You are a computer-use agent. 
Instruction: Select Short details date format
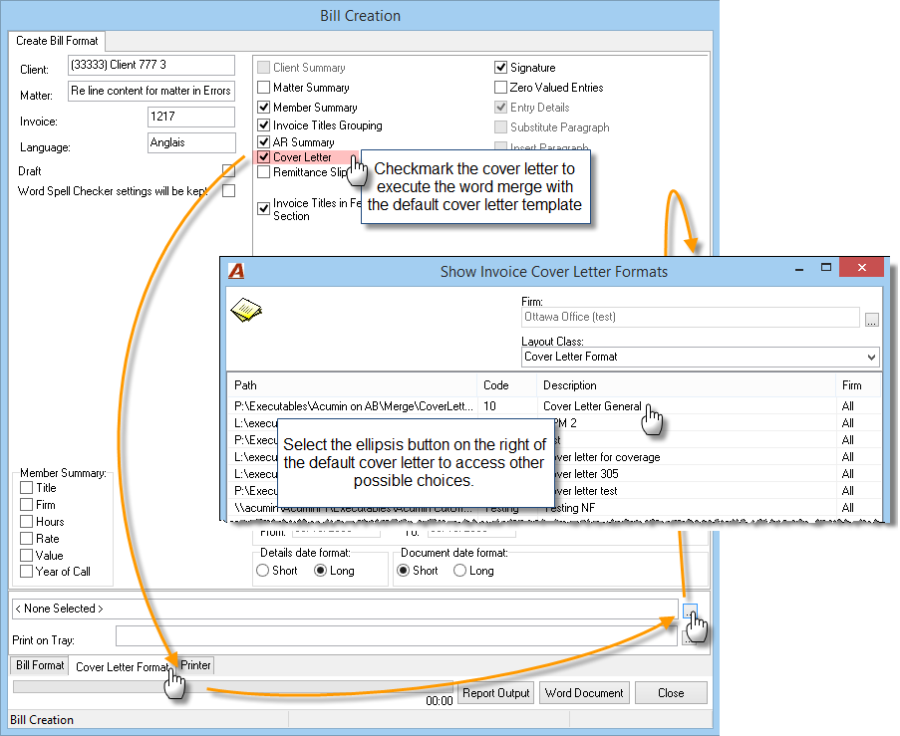pyautogui.click(x=263, y=571)
